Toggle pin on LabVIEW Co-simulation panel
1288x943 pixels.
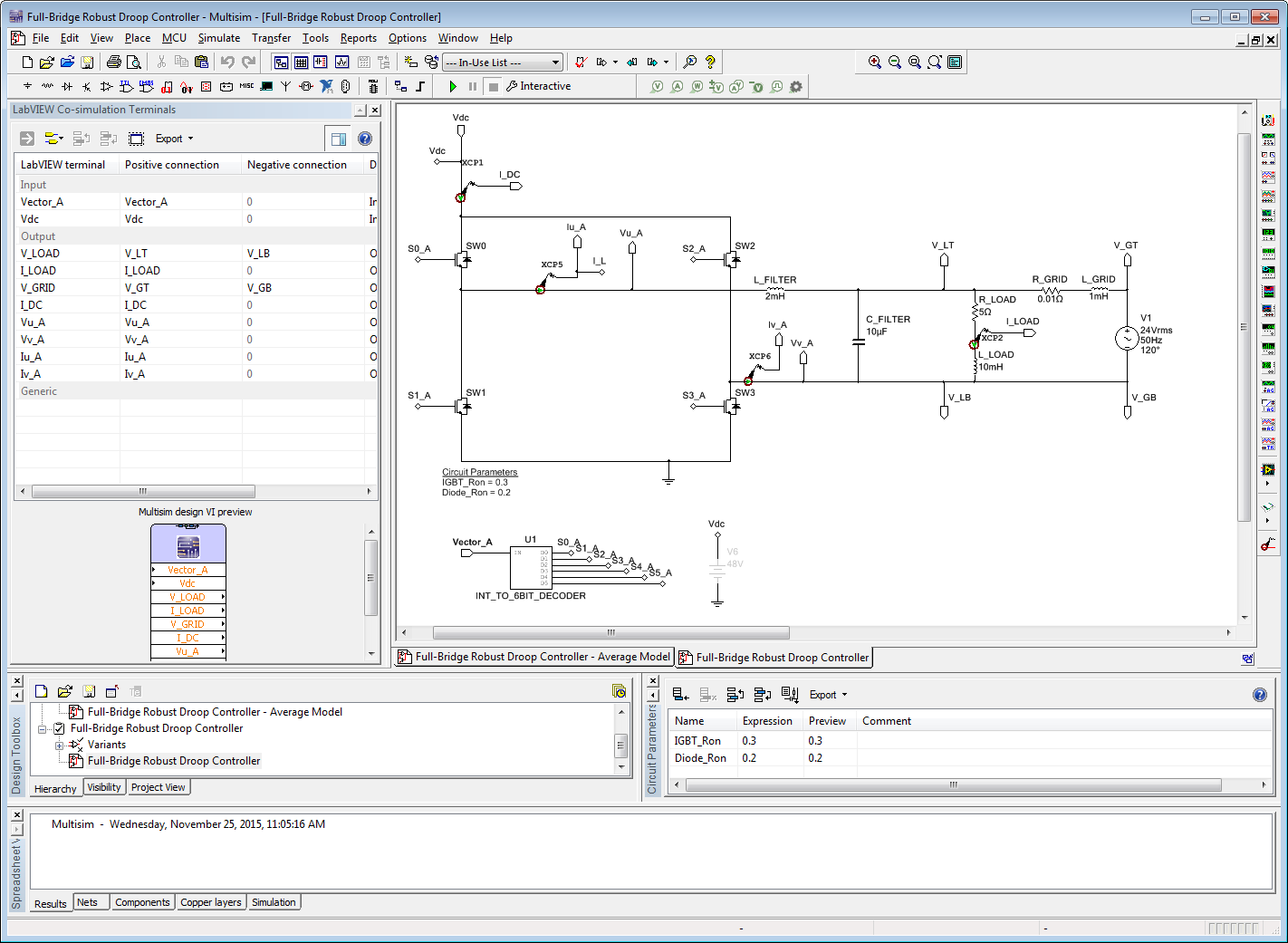point(360,110)
